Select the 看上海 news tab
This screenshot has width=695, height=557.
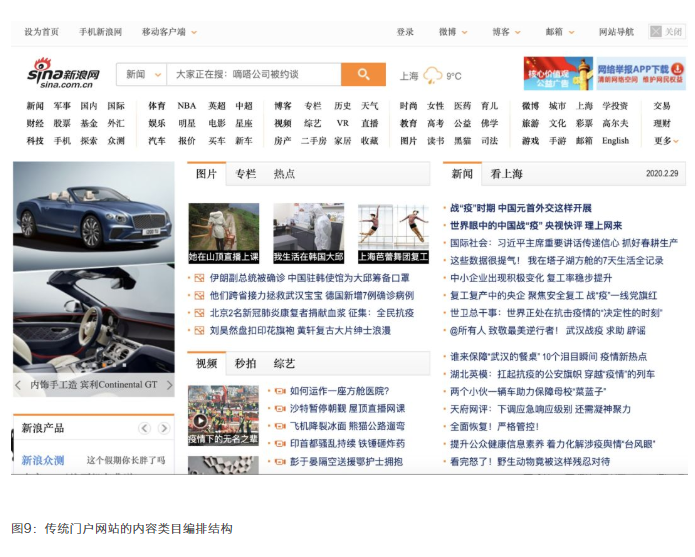click(x=506, y=174)
